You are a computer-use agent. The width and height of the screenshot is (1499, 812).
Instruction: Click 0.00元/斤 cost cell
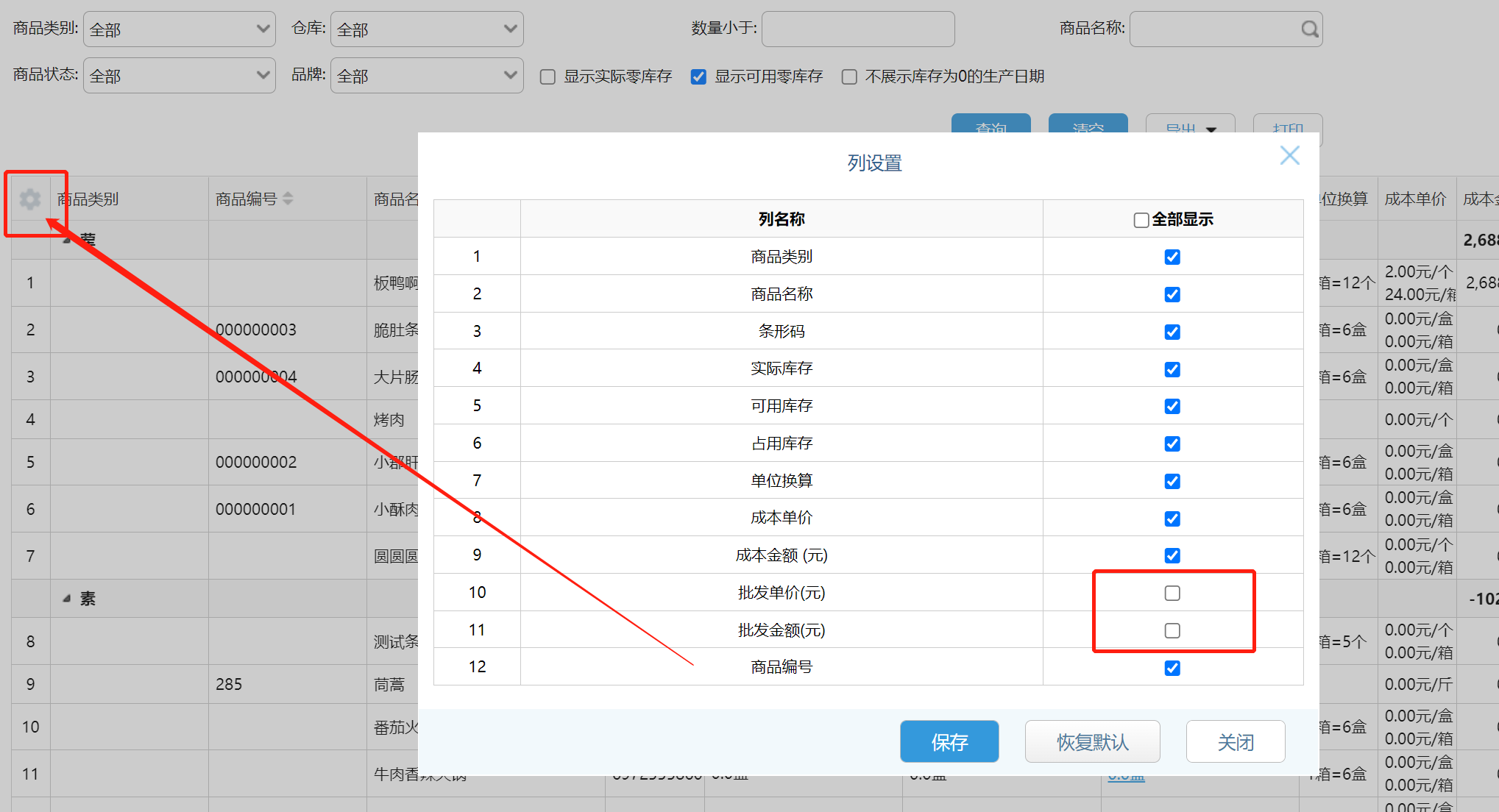coord(1418,684)
